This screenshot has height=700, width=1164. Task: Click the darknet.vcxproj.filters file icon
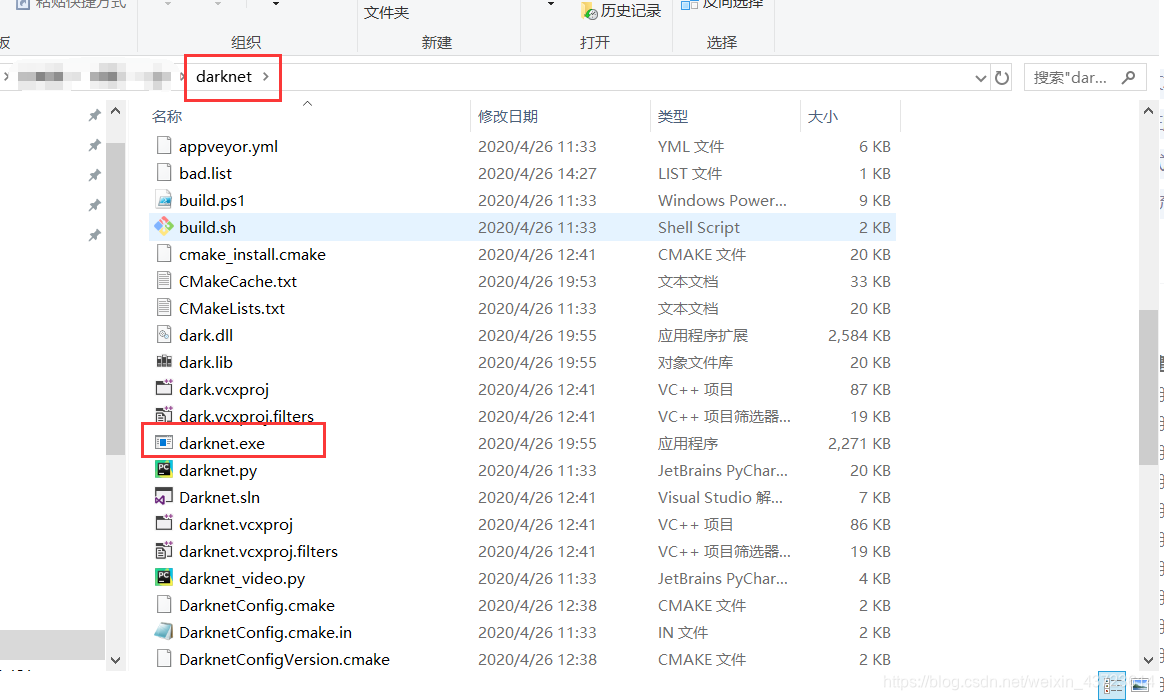(164, 551)
